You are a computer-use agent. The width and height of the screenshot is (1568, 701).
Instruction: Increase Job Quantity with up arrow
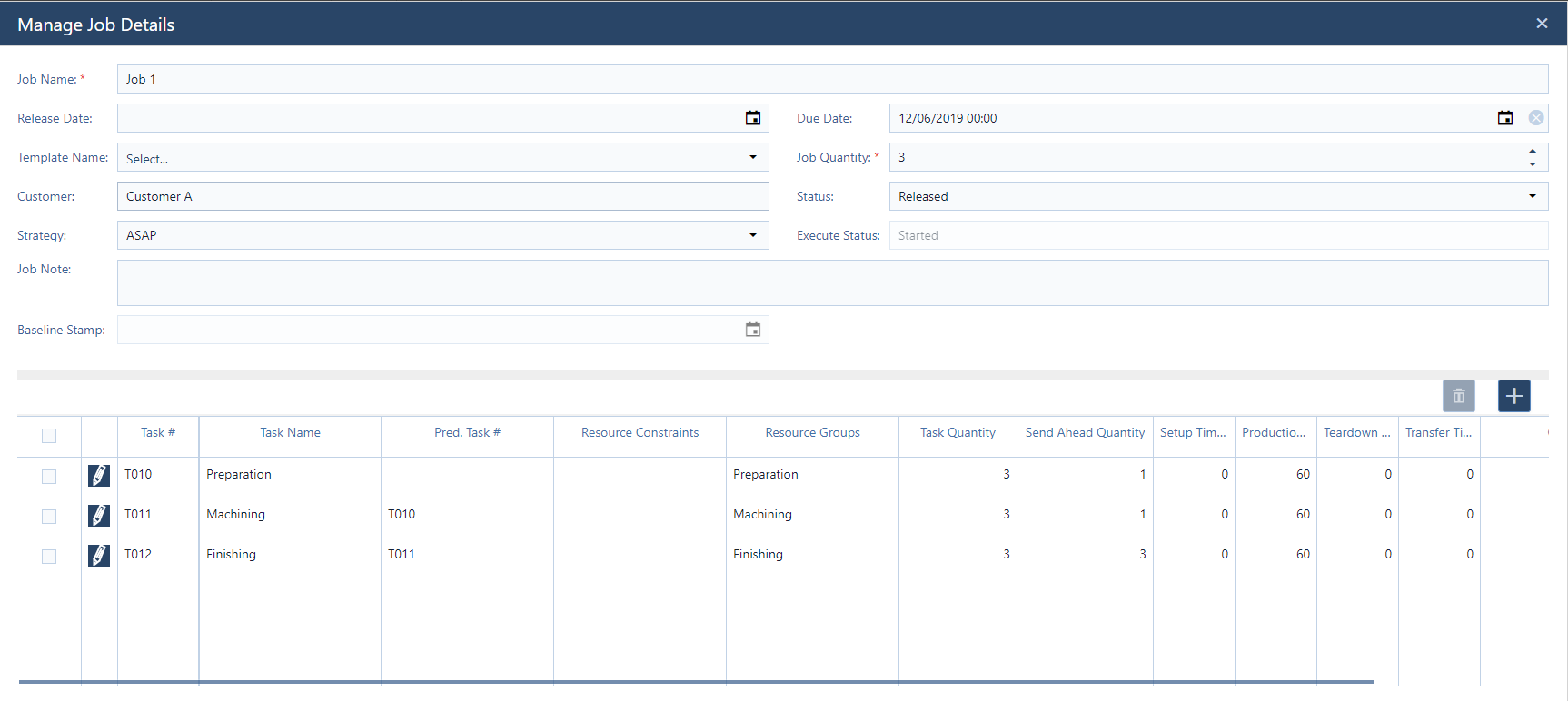click(1533, 151)
